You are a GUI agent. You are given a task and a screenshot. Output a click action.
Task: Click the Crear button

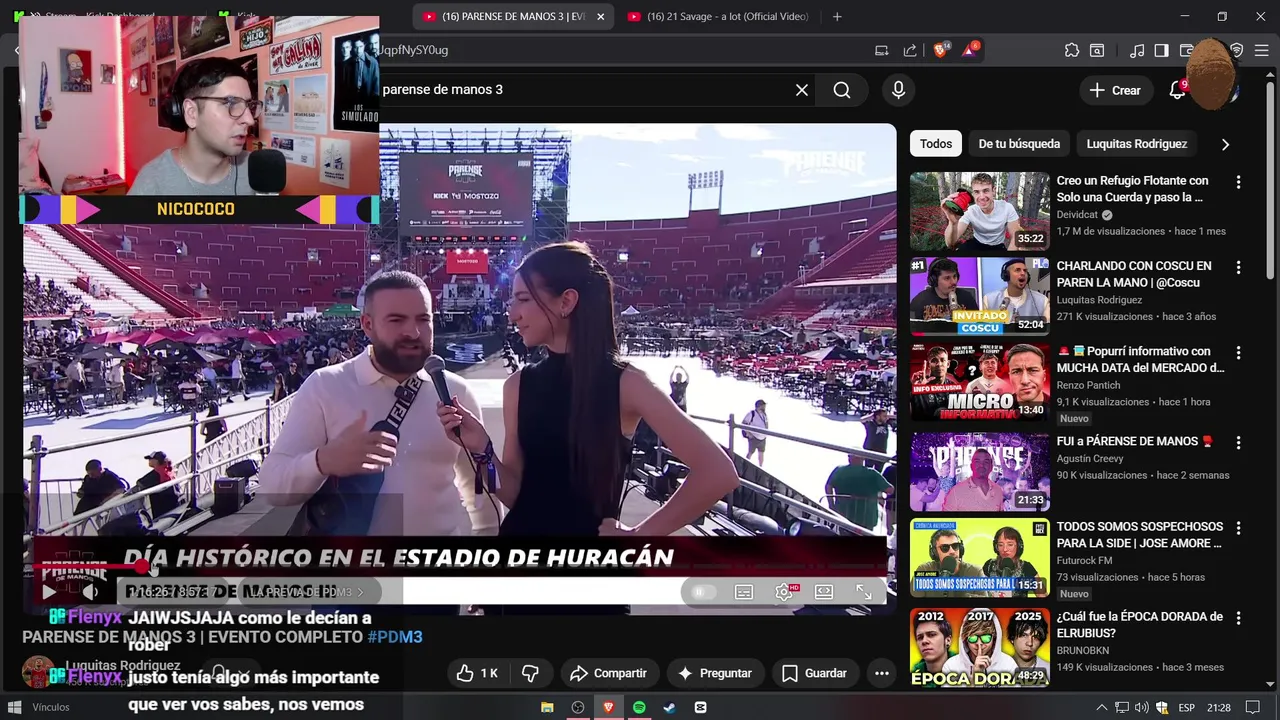[1116, 90]
